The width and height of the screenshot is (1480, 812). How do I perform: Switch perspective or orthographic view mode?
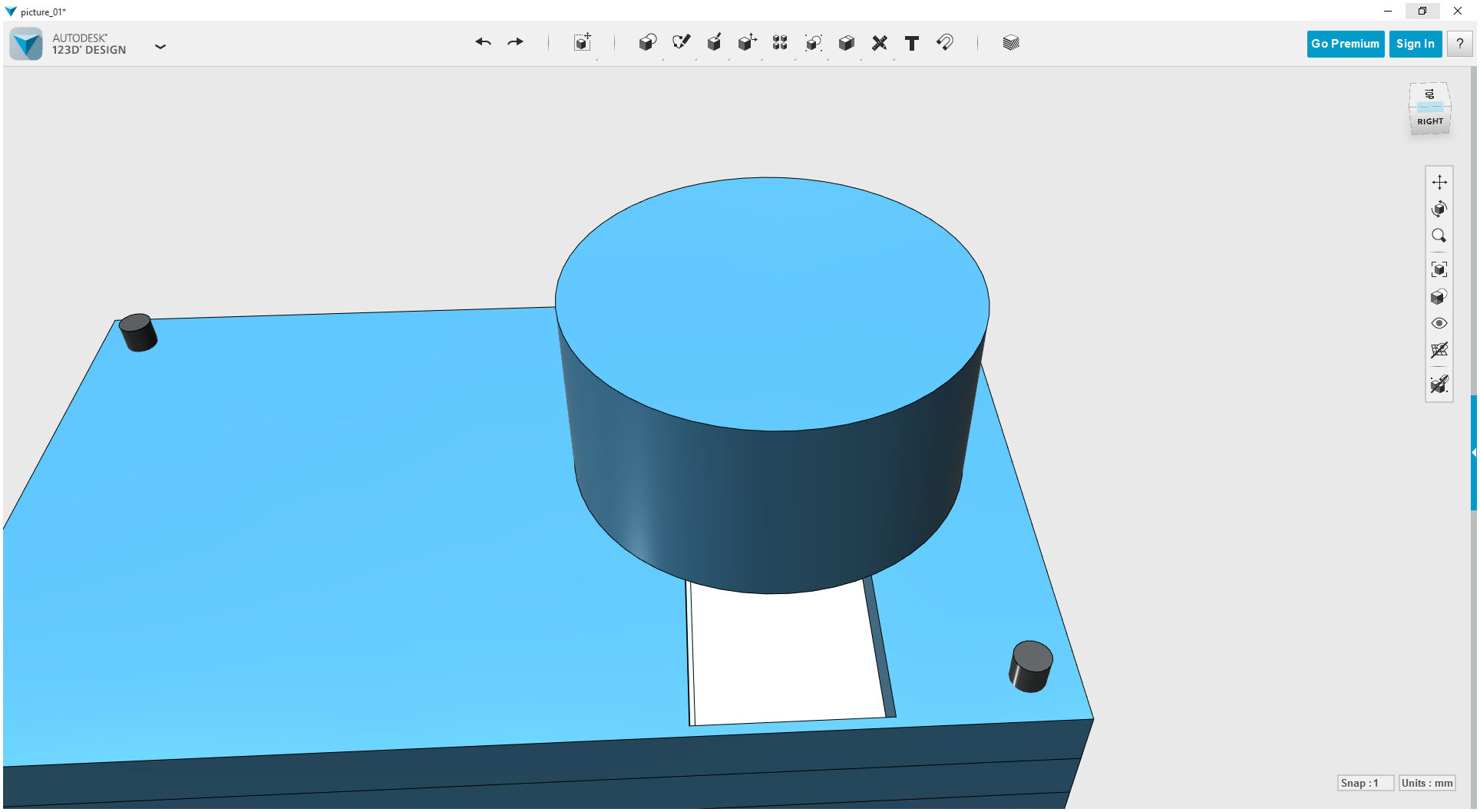1439,296
